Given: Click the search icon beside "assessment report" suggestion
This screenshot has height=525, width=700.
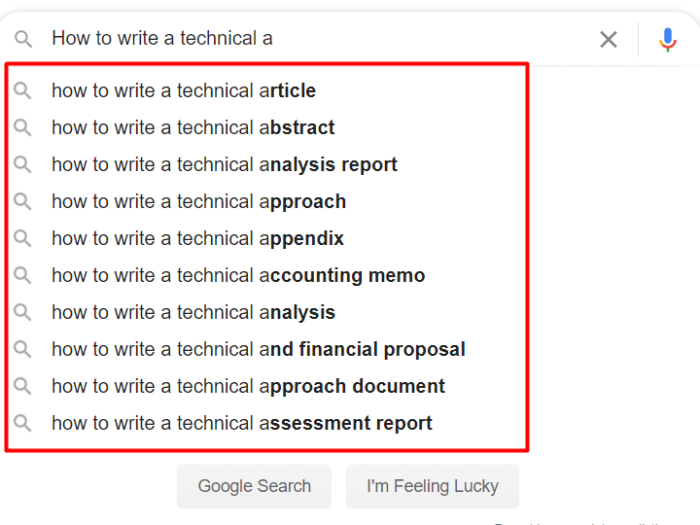Looking at the screenshot, I should point(23,423).
